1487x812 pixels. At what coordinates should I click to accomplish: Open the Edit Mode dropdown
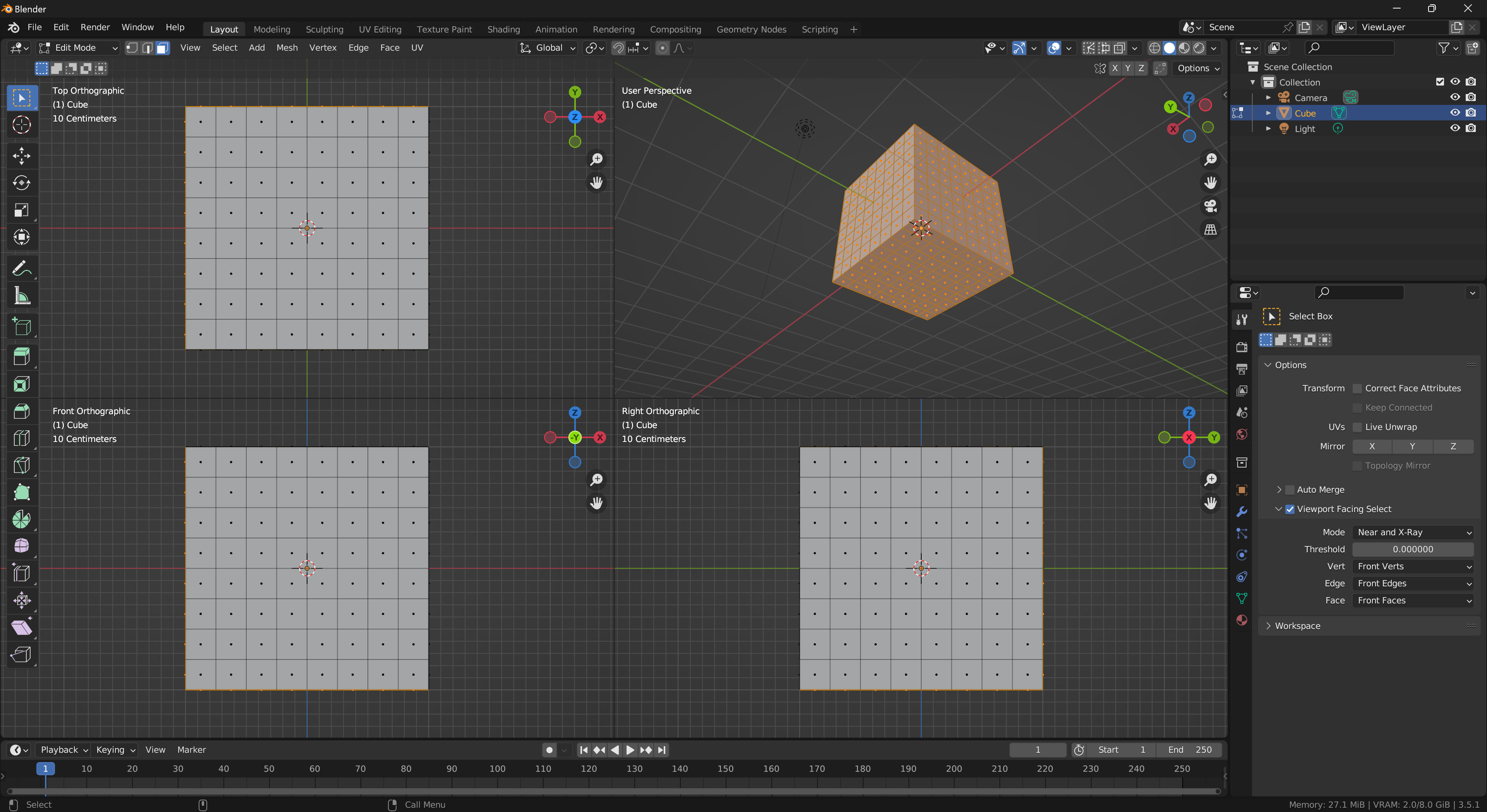coord(78,48)
